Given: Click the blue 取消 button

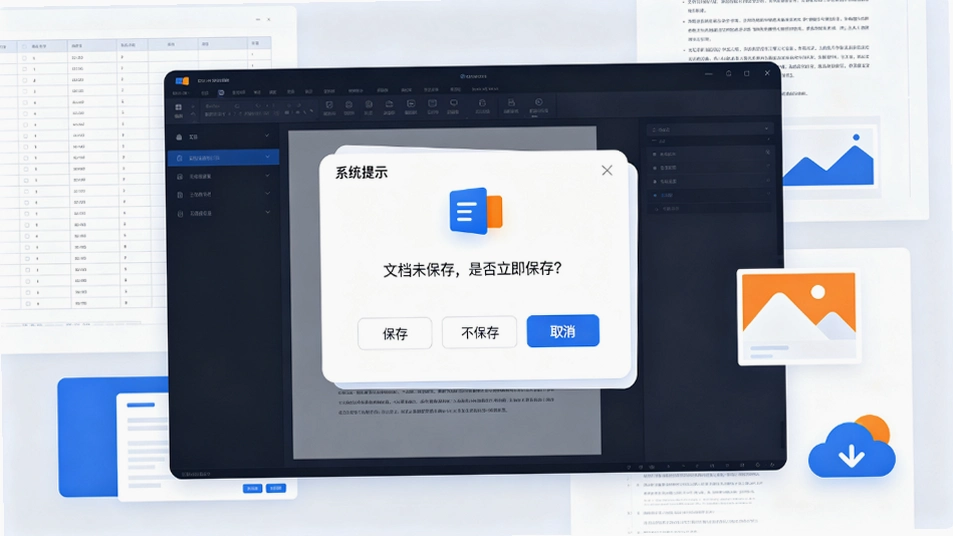Looking at the screenshot, I should pyautogui.click(x=563, y=331).
